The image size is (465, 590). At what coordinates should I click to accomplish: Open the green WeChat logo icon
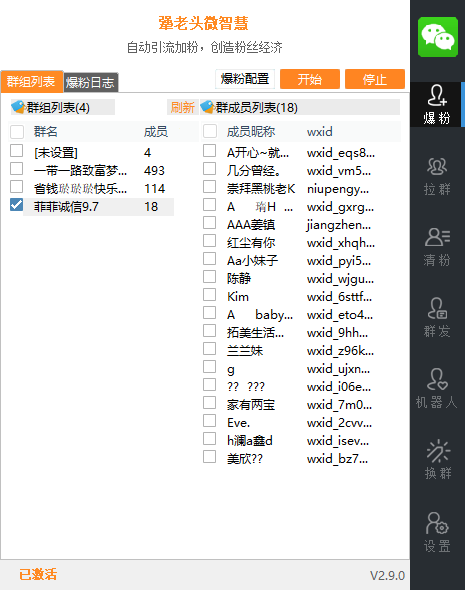pyautogui.click(x=438, y=37)
